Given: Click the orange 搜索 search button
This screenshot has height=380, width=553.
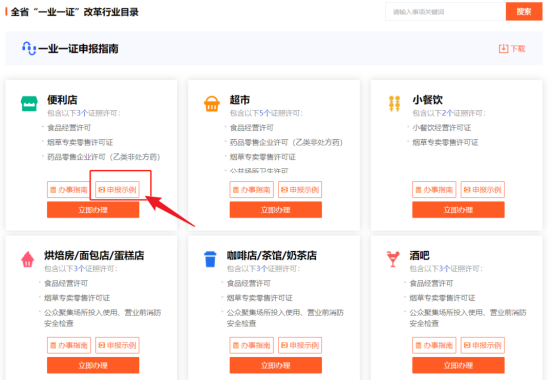Looking at the screenshot, I should tap(524, 12).
